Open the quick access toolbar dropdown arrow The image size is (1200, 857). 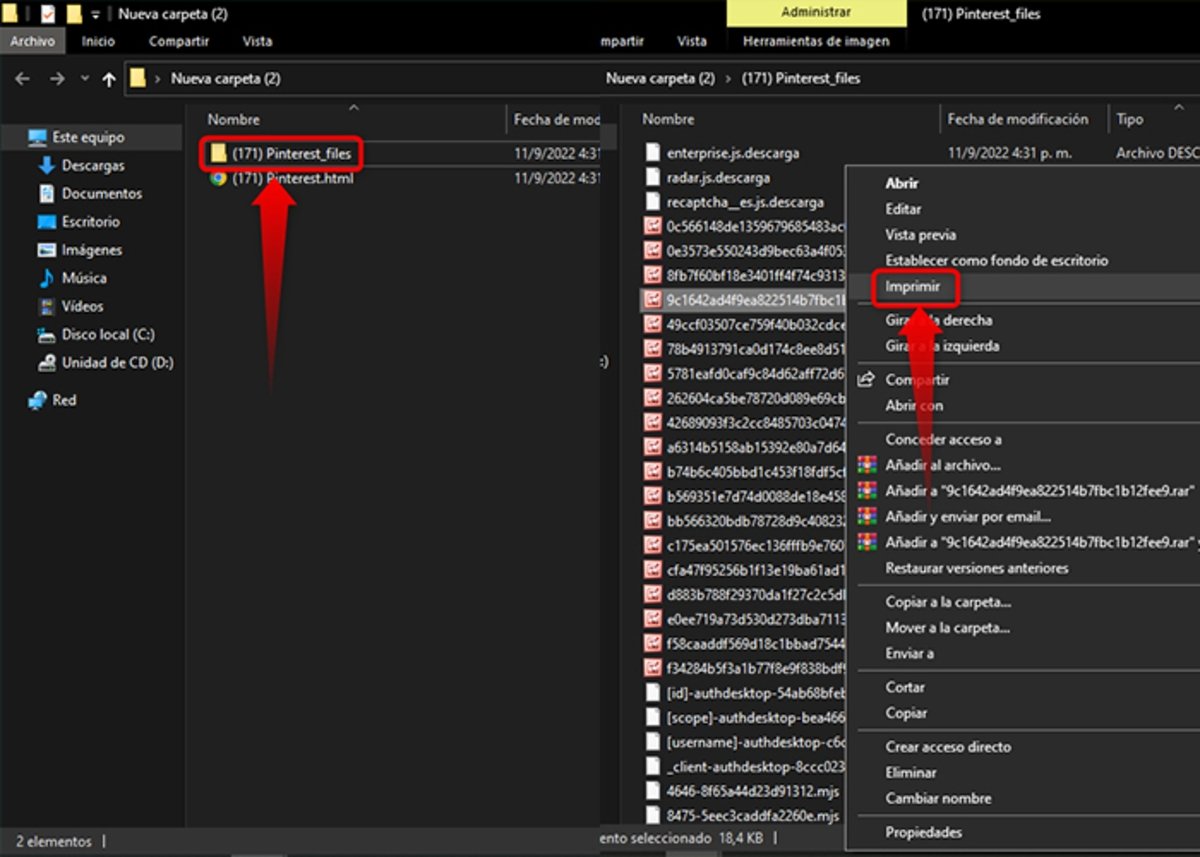95,15
